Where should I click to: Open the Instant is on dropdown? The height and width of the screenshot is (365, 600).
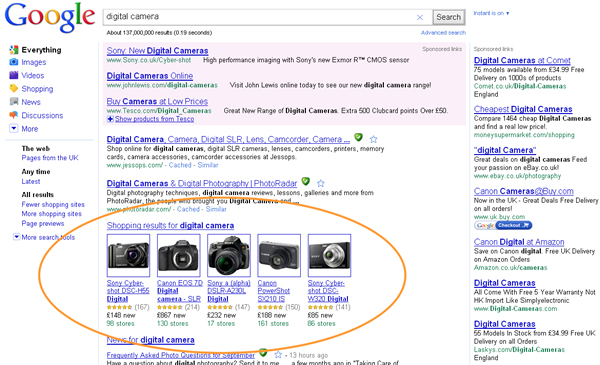[x=491, y=13]
